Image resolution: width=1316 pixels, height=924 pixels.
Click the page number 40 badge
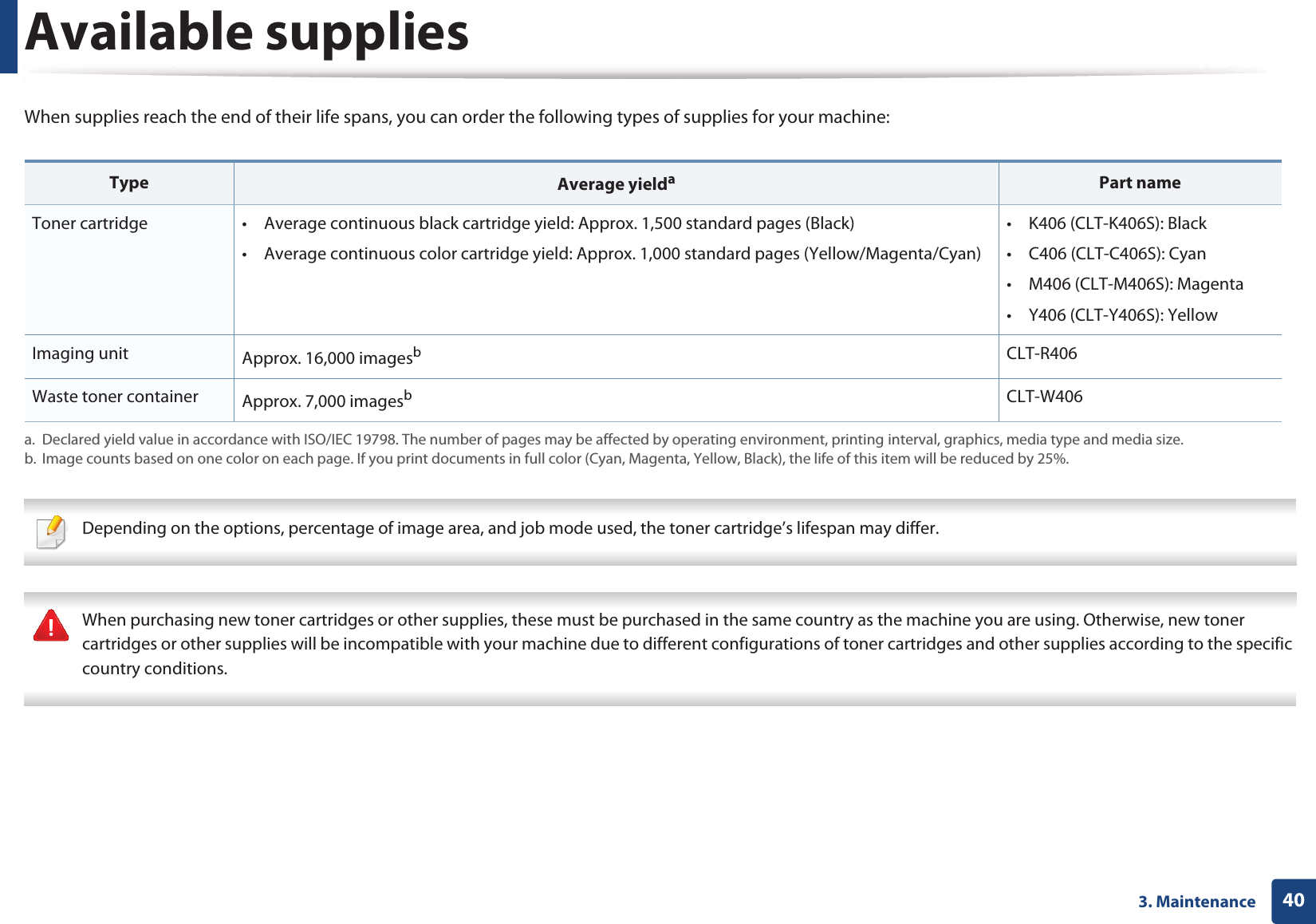click(x=1293, y=900)
